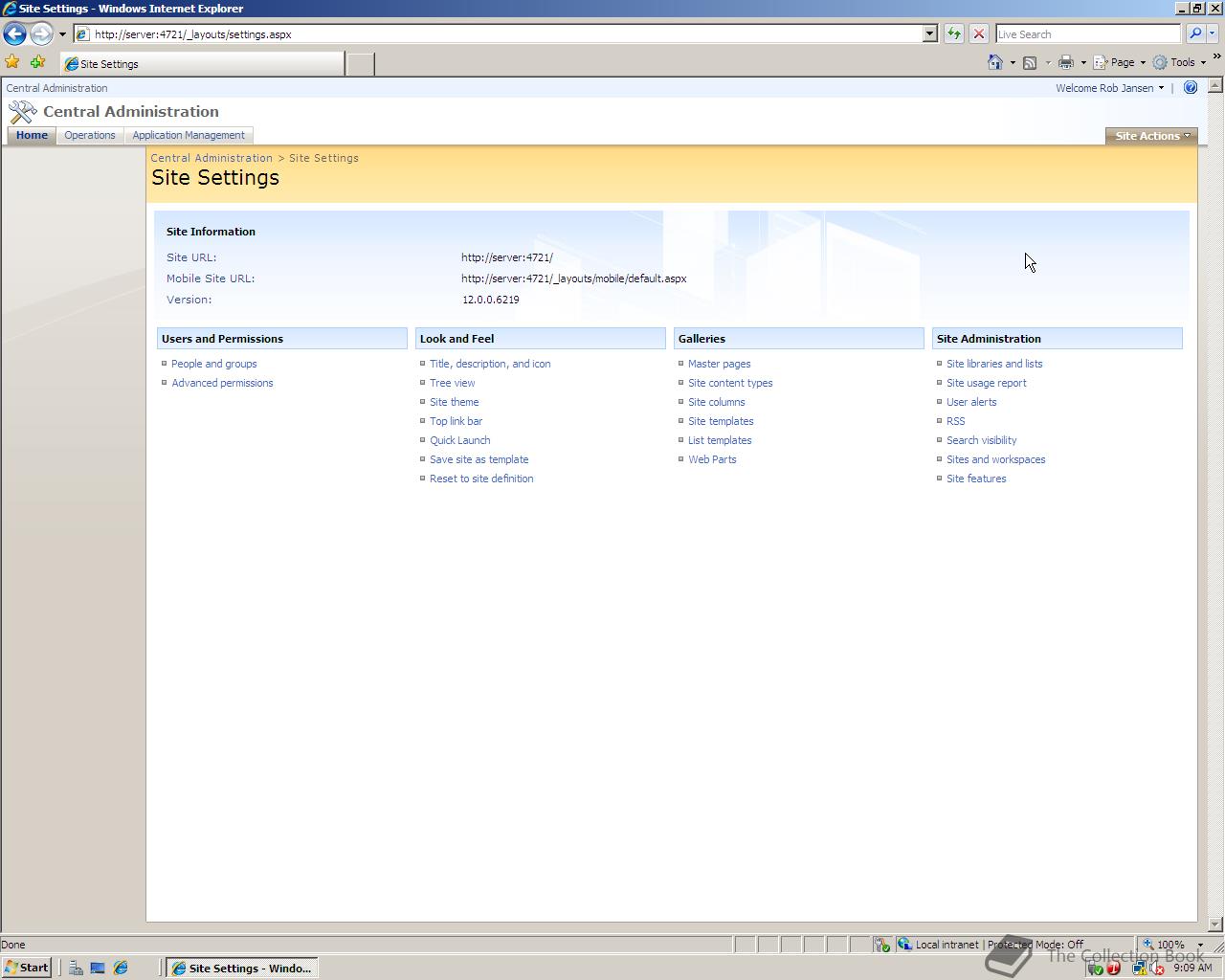Open Title, description, and icon settings
This screenshot has height=980, width=1225.
[490, 364]
